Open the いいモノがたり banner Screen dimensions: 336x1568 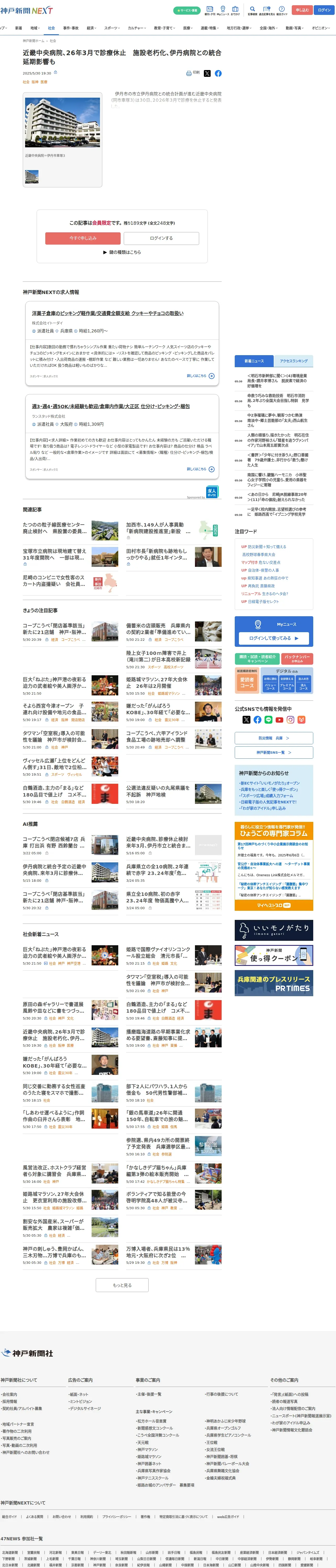click(x=274, y=930)
